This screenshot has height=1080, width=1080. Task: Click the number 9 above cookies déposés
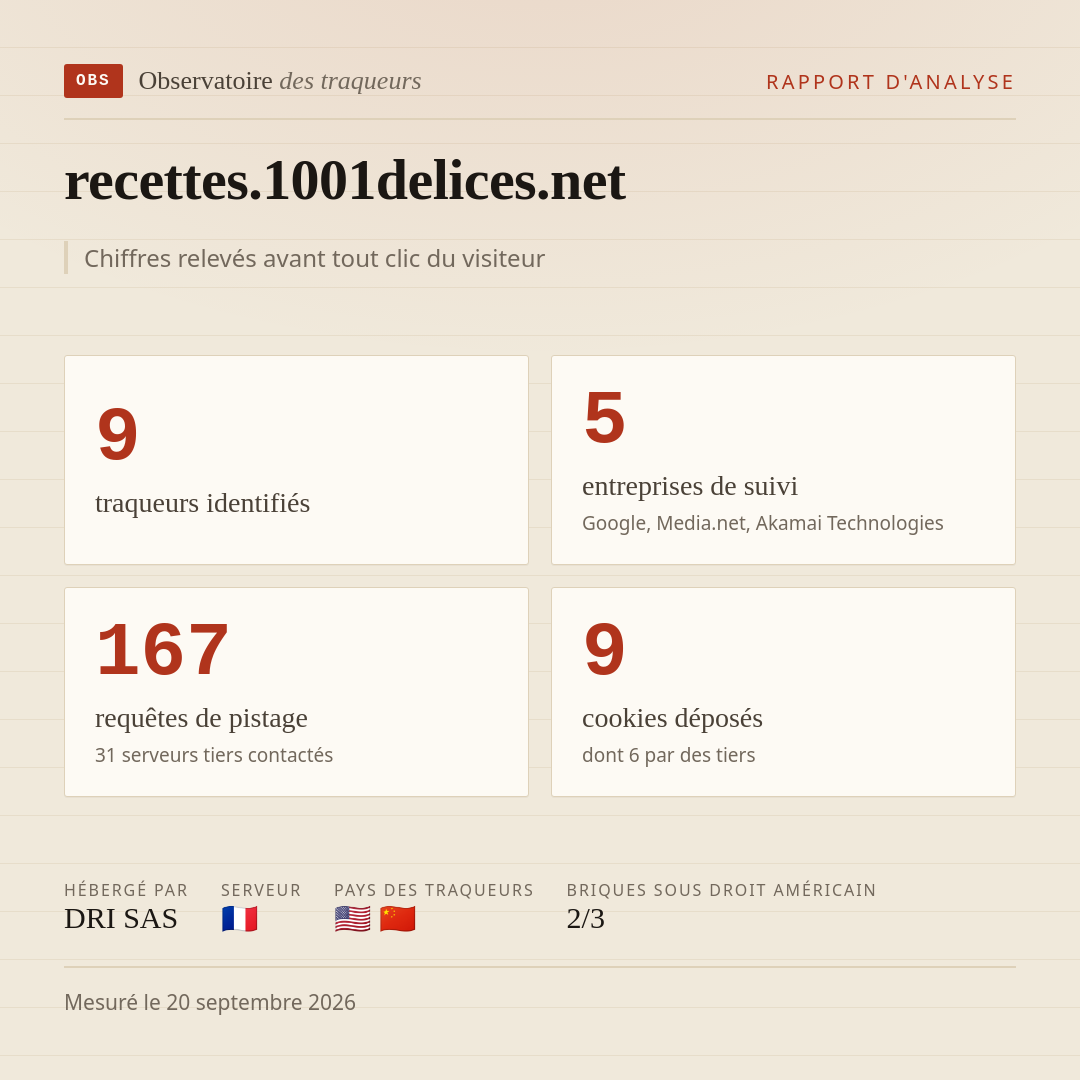(x=605, y=650)
